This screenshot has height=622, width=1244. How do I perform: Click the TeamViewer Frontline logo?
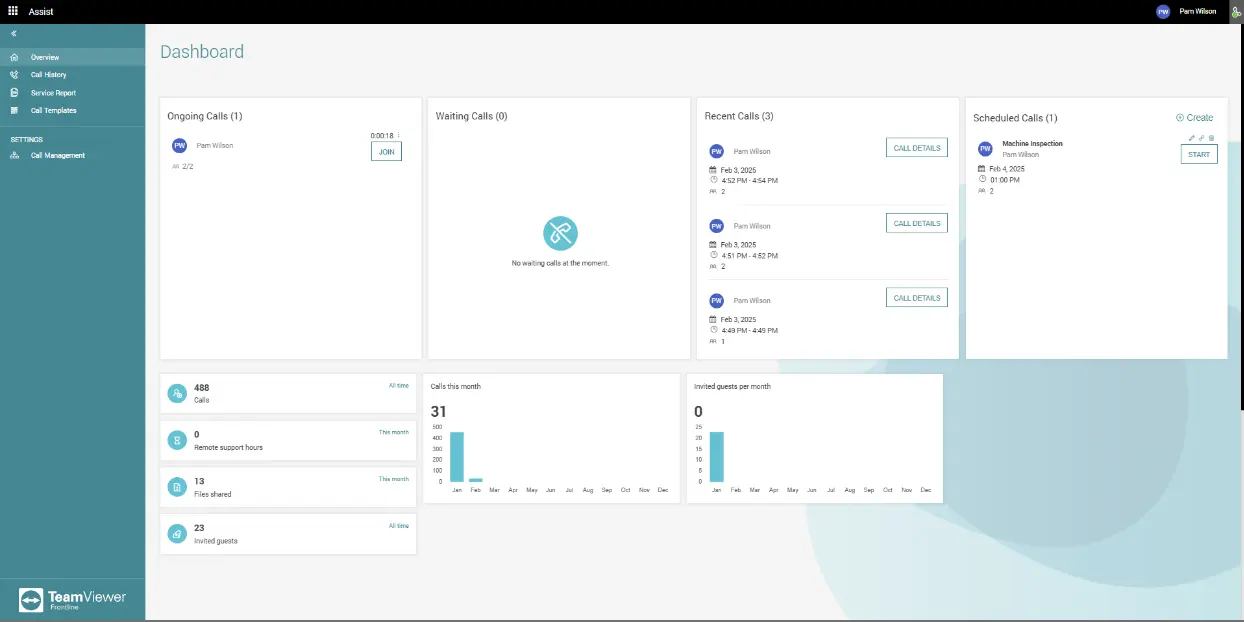point(72,599)
